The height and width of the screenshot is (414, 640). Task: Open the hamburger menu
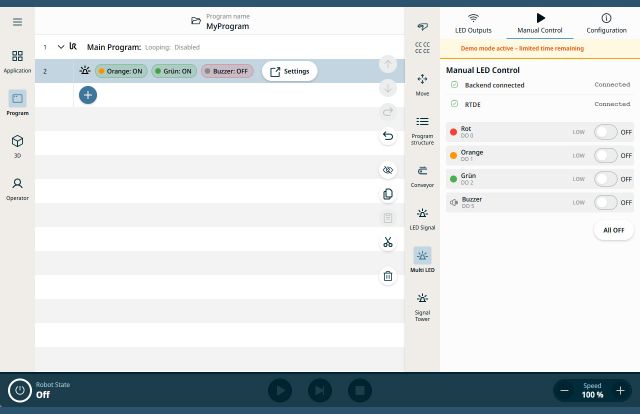pos(17,22)
